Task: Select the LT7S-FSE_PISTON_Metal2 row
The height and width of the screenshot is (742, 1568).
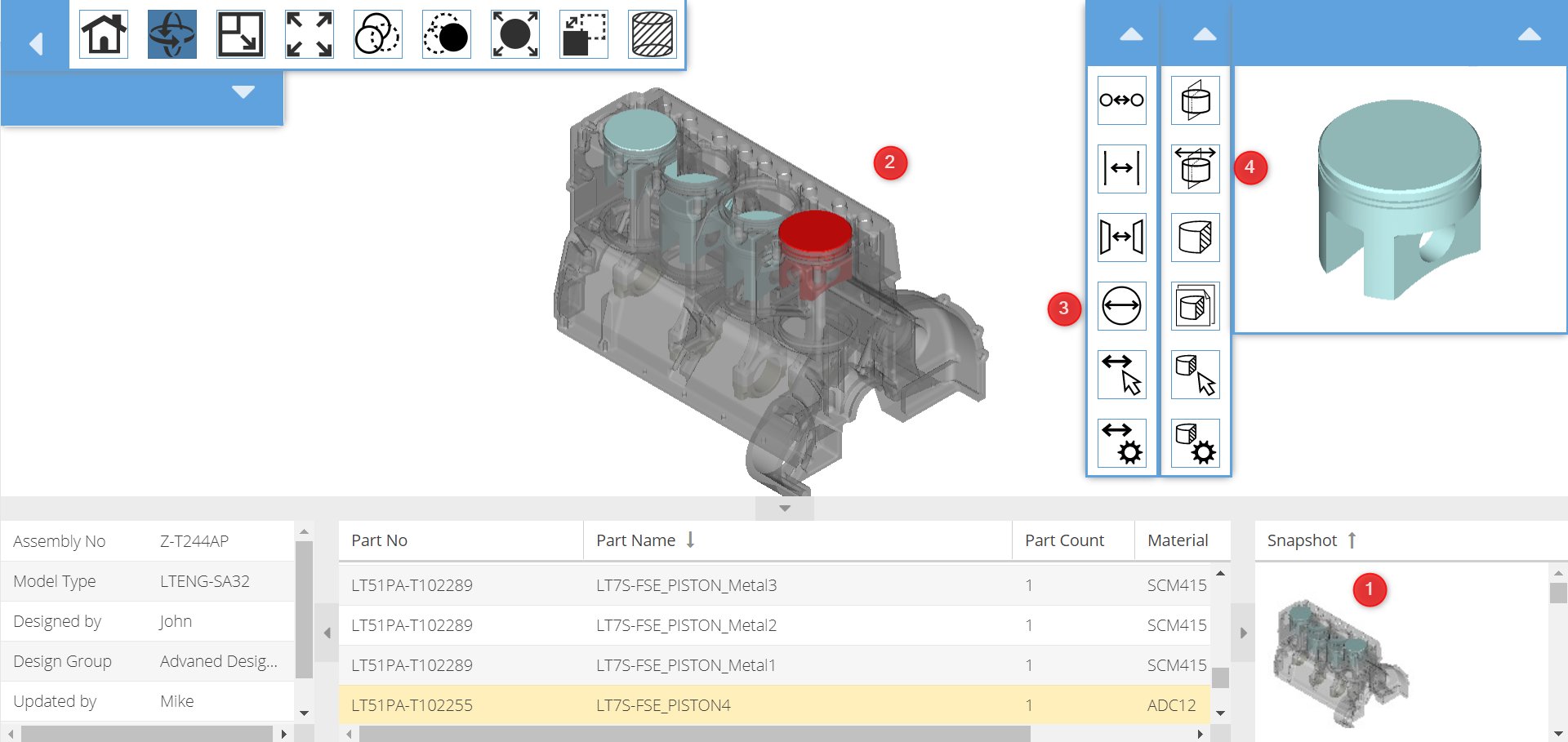Action: pyautogui.click(x=686, y=625)
